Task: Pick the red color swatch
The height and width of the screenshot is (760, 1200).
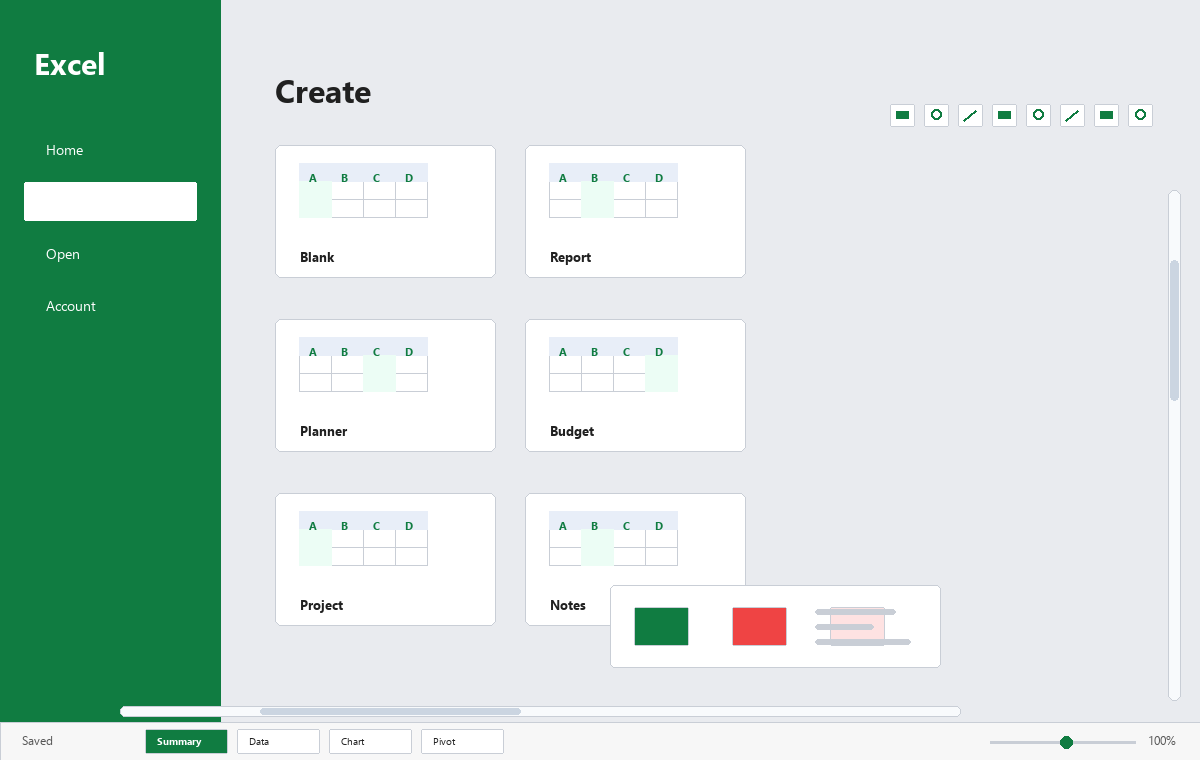Action: coord(759,626)
